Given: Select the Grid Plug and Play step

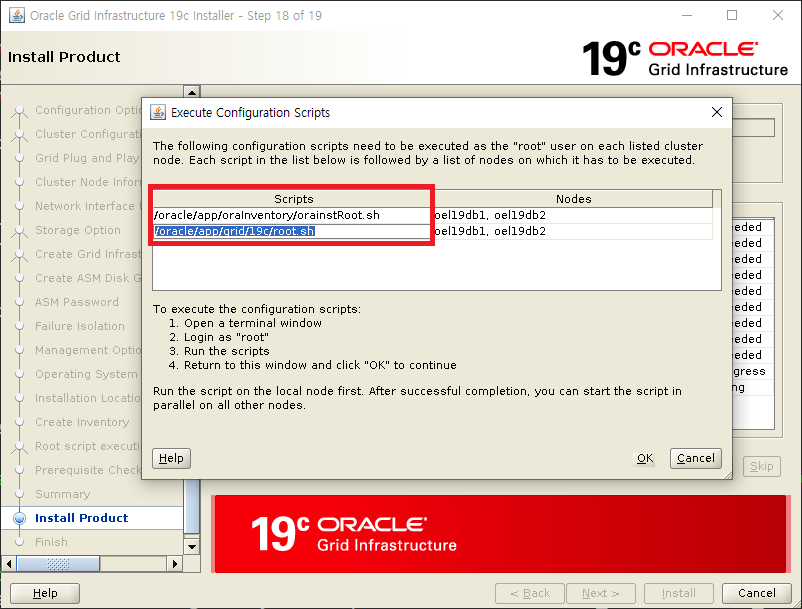Looking at the screenshot, I should (x=87, y=158).
